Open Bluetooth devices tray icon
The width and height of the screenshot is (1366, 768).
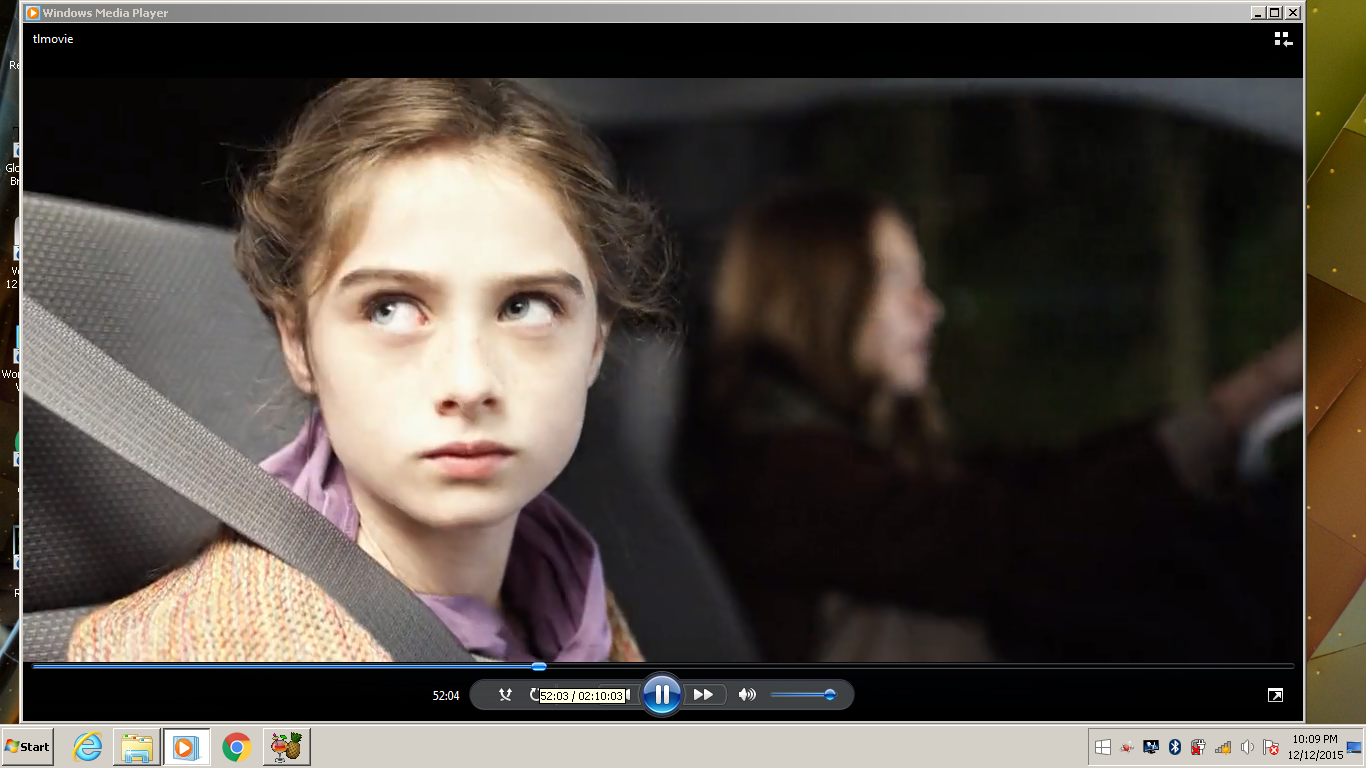[1175, 747]
